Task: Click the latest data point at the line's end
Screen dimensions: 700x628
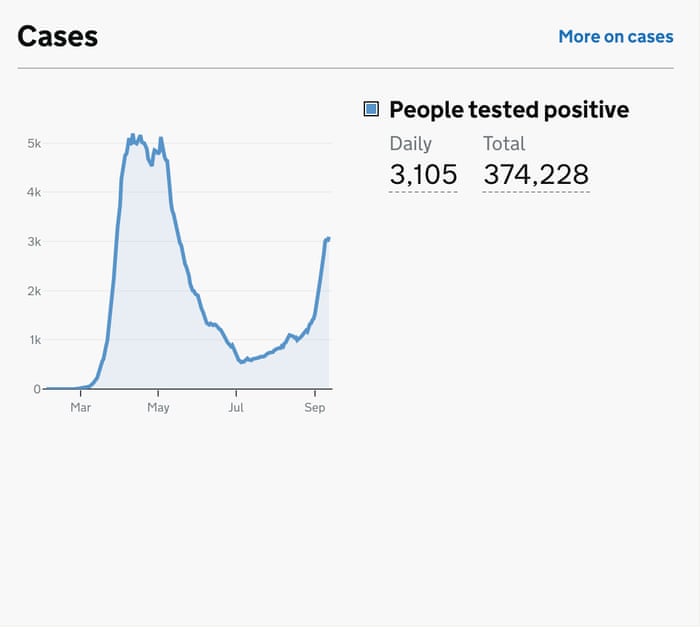Action: point(329,238)
